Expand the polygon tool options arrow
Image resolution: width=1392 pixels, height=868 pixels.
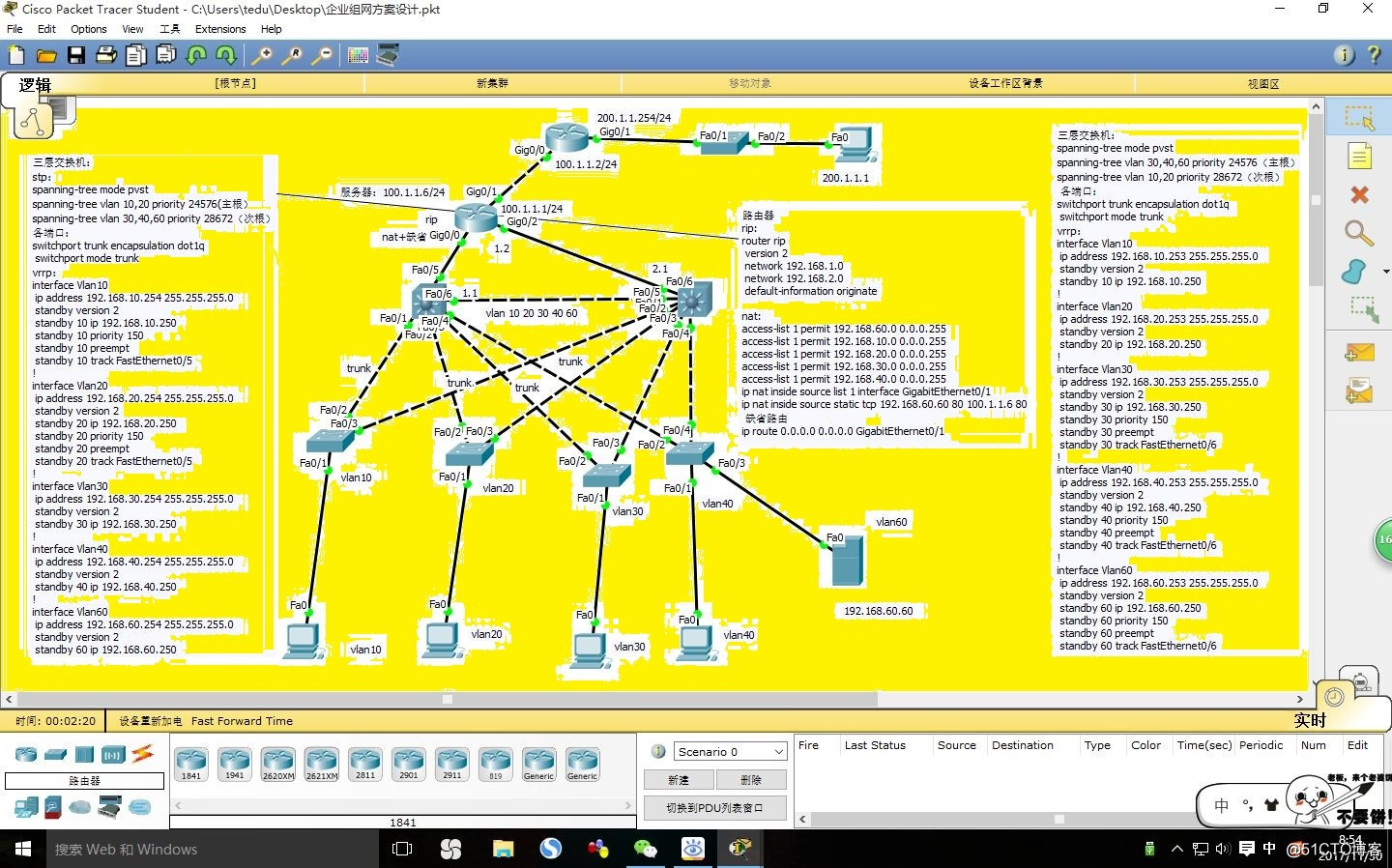[x=1385, y=272]
